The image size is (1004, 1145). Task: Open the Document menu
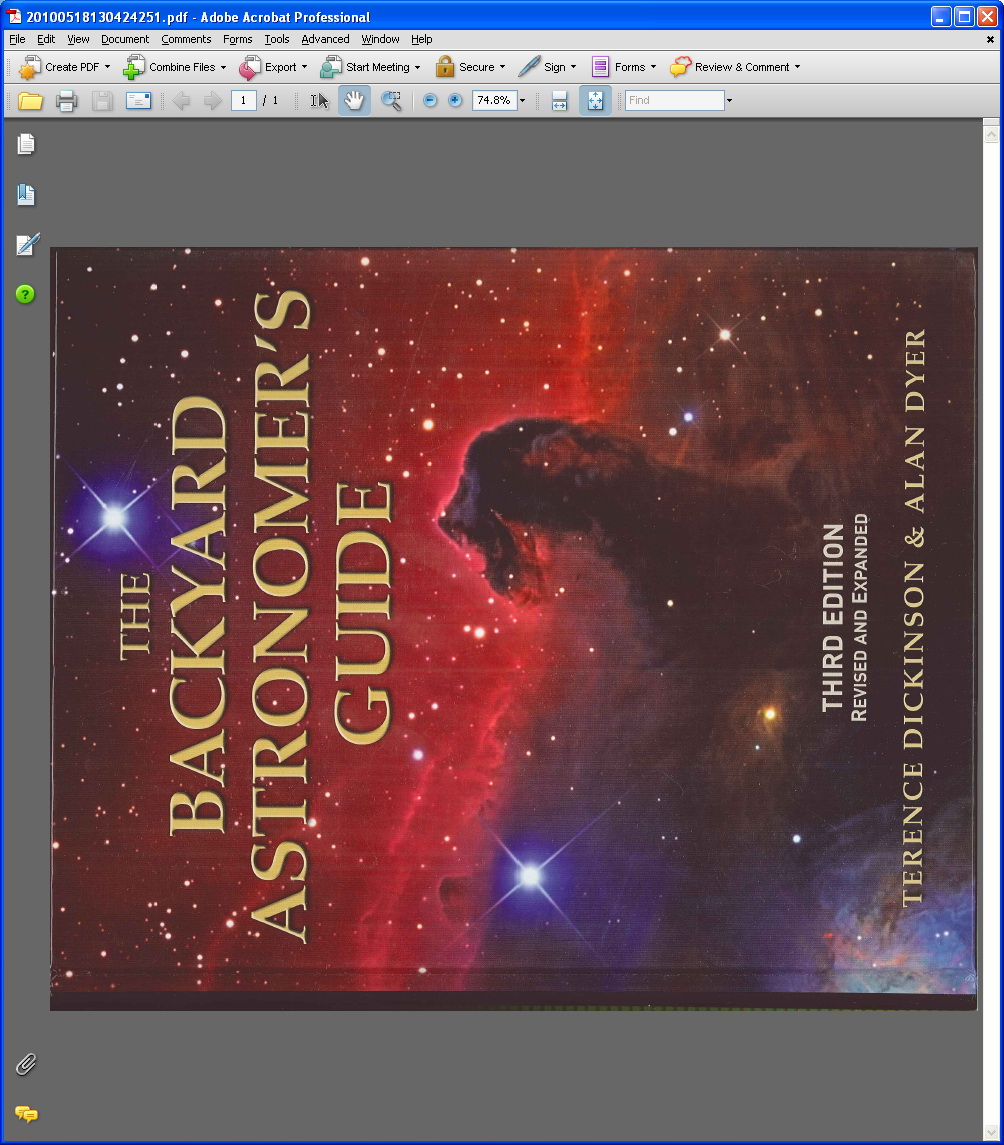pos(125,39)
